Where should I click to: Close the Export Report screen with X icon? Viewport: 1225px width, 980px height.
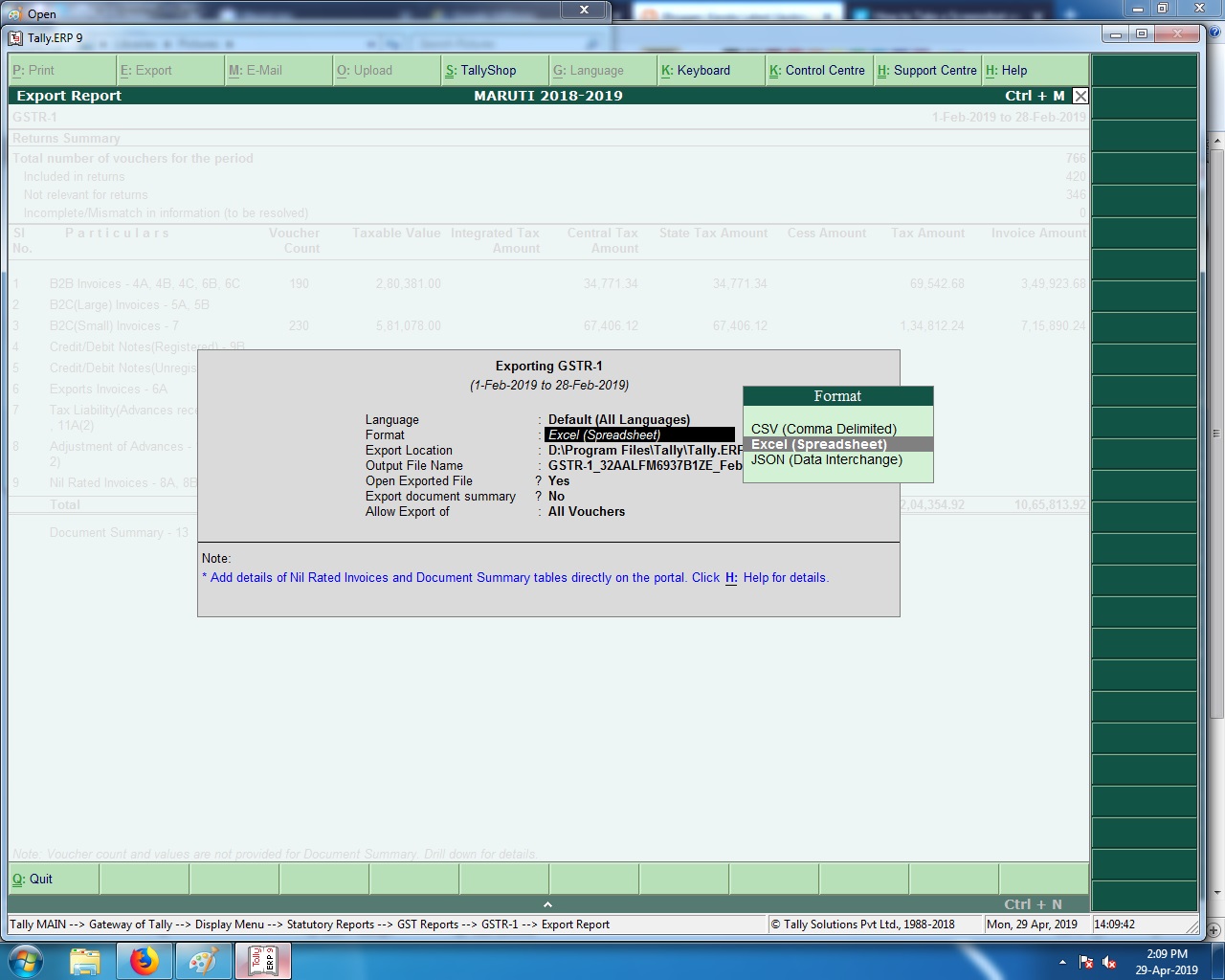point(1080,96)
